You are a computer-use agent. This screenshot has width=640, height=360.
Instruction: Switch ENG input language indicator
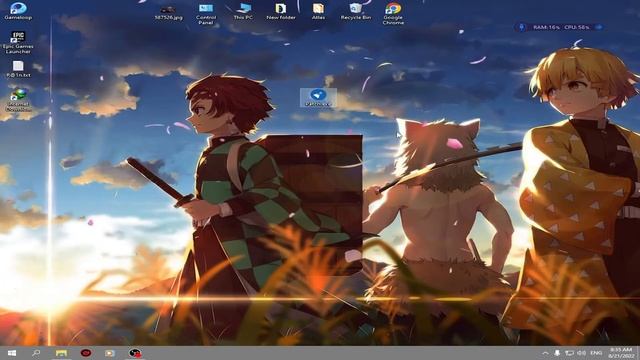(596, 353)
